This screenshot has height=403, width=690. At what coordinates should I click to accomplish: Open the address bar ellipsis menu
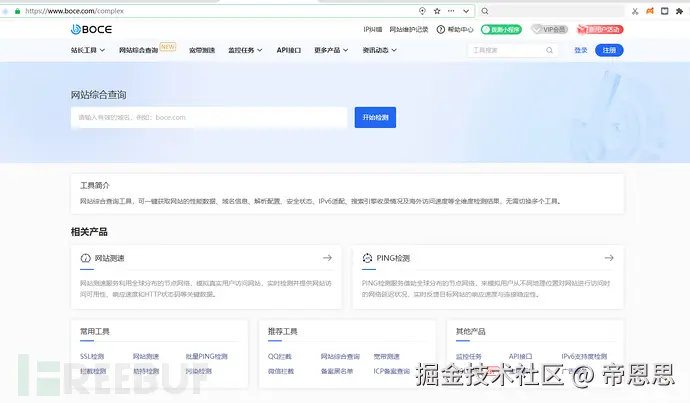pyautogui.click(x=451, y=11)
